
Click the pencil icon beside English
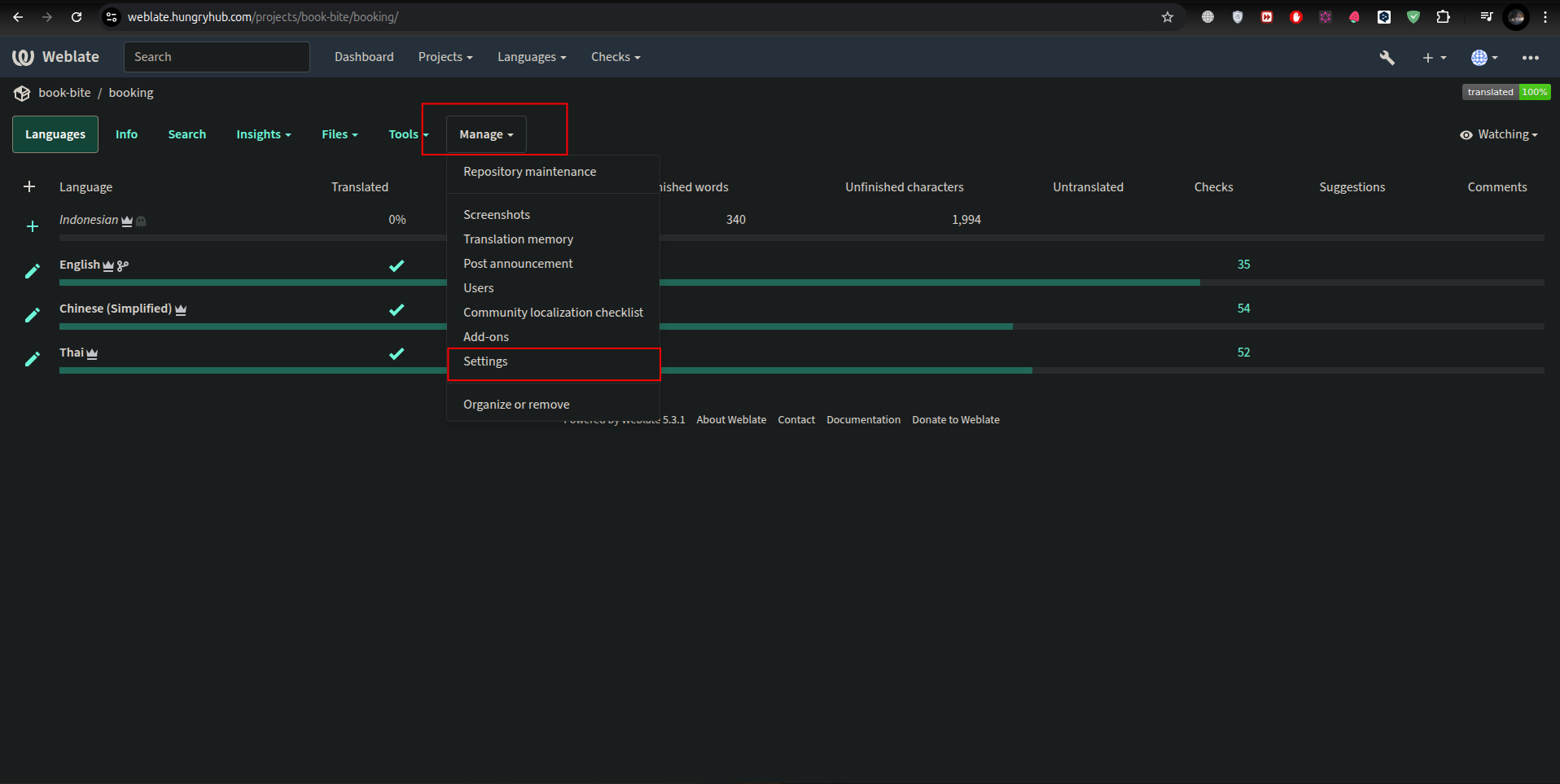coord(33,271)
